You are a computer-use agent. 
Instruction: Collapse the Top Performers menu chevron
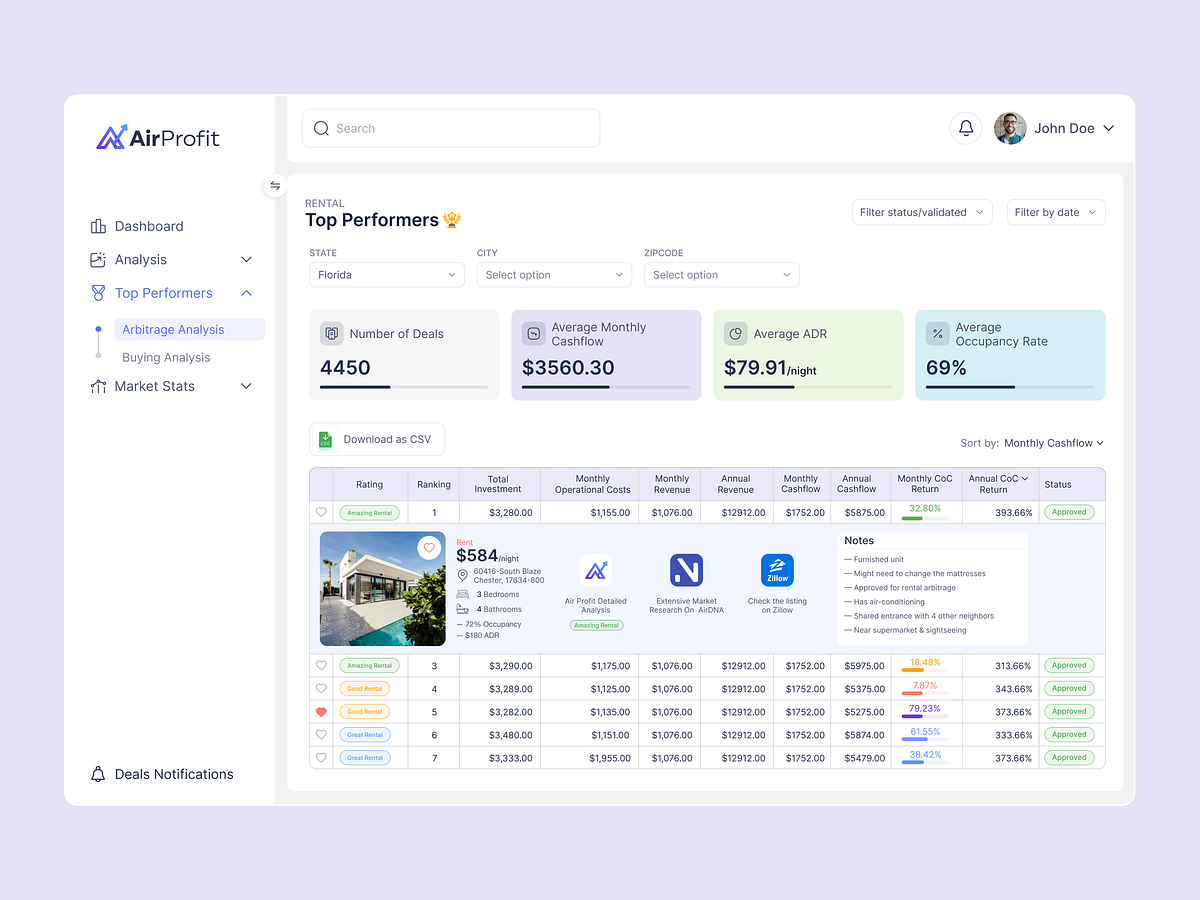point(247,293)
